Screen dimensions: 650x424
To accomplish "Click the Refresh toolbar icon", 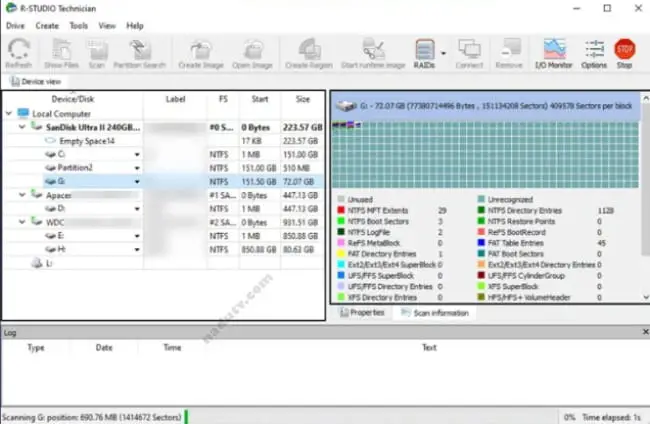I will tap(19, 53).
